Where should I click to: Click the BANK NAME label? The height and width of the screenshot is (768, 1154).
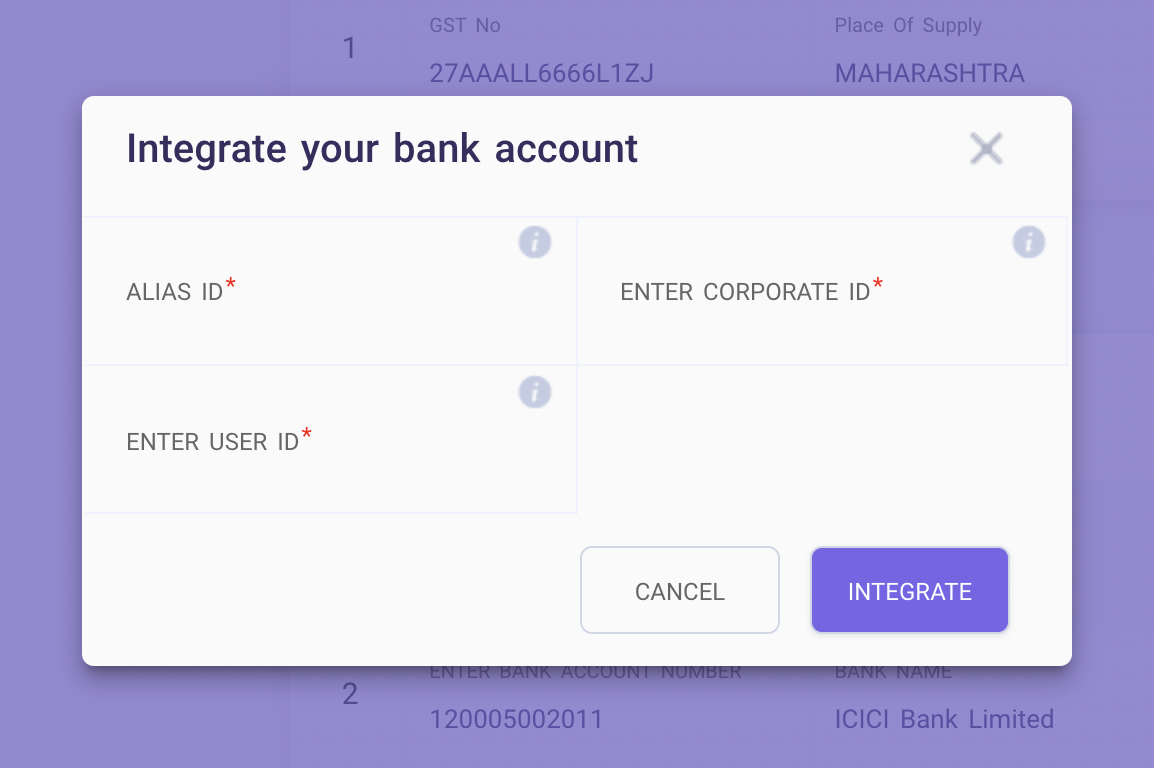[893, 671]
